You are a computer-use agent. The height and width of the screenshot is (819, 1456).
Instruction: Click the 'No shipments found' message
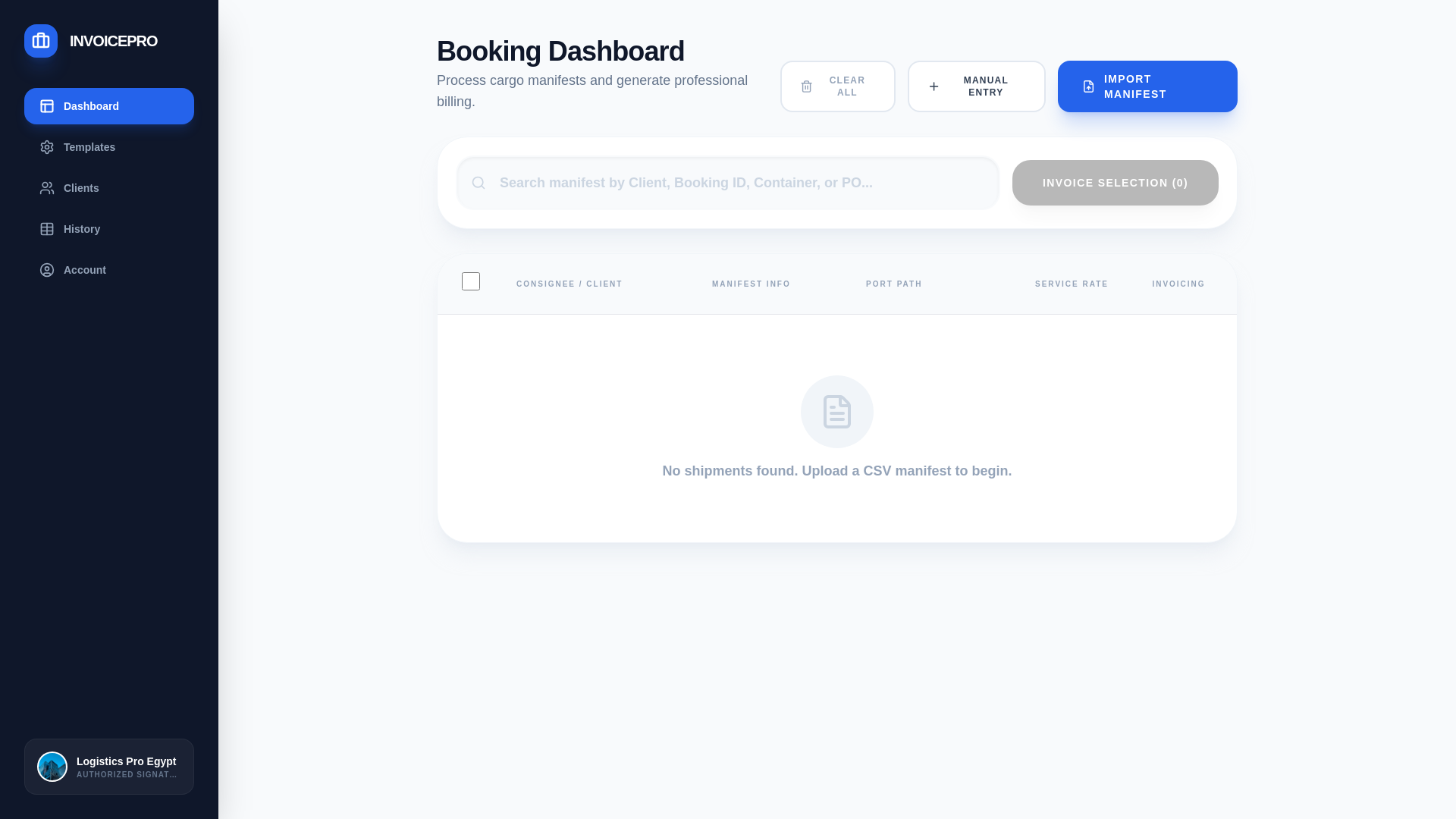(837, 471)
